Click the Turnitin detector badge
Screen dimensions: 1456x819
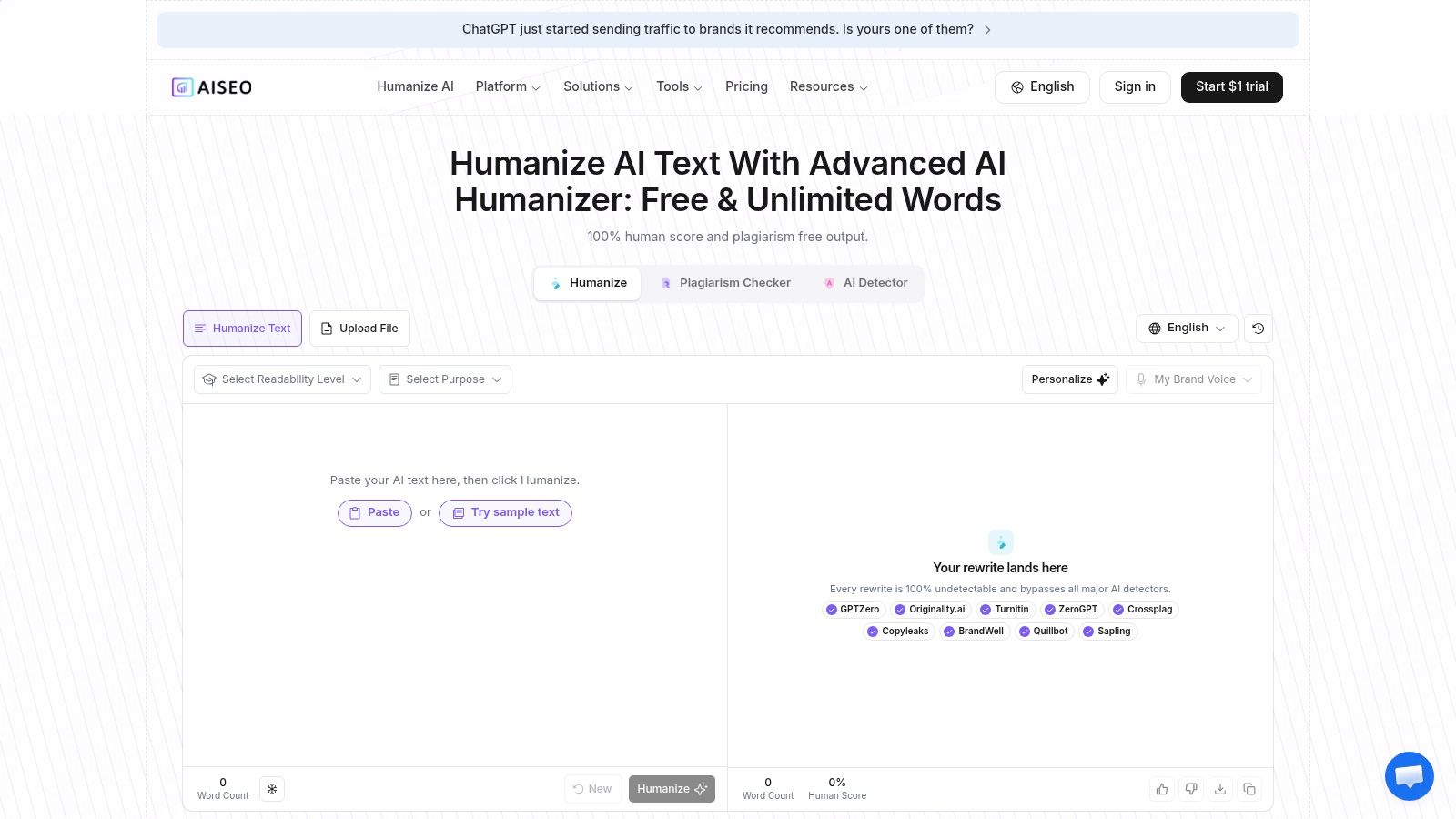[1005, 610]
